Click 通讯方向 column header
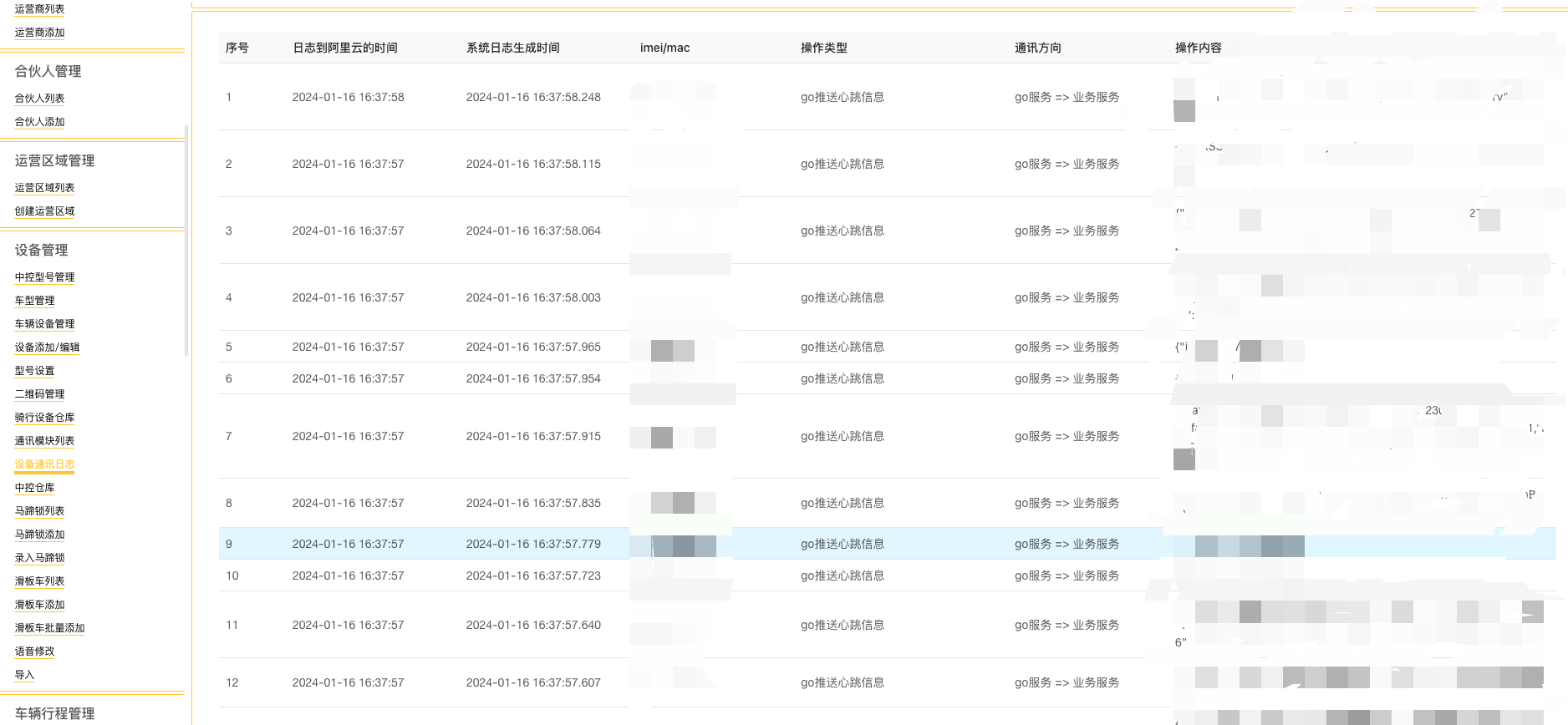Viewport: 1568px width, 725px height. tap(1038, 48)
